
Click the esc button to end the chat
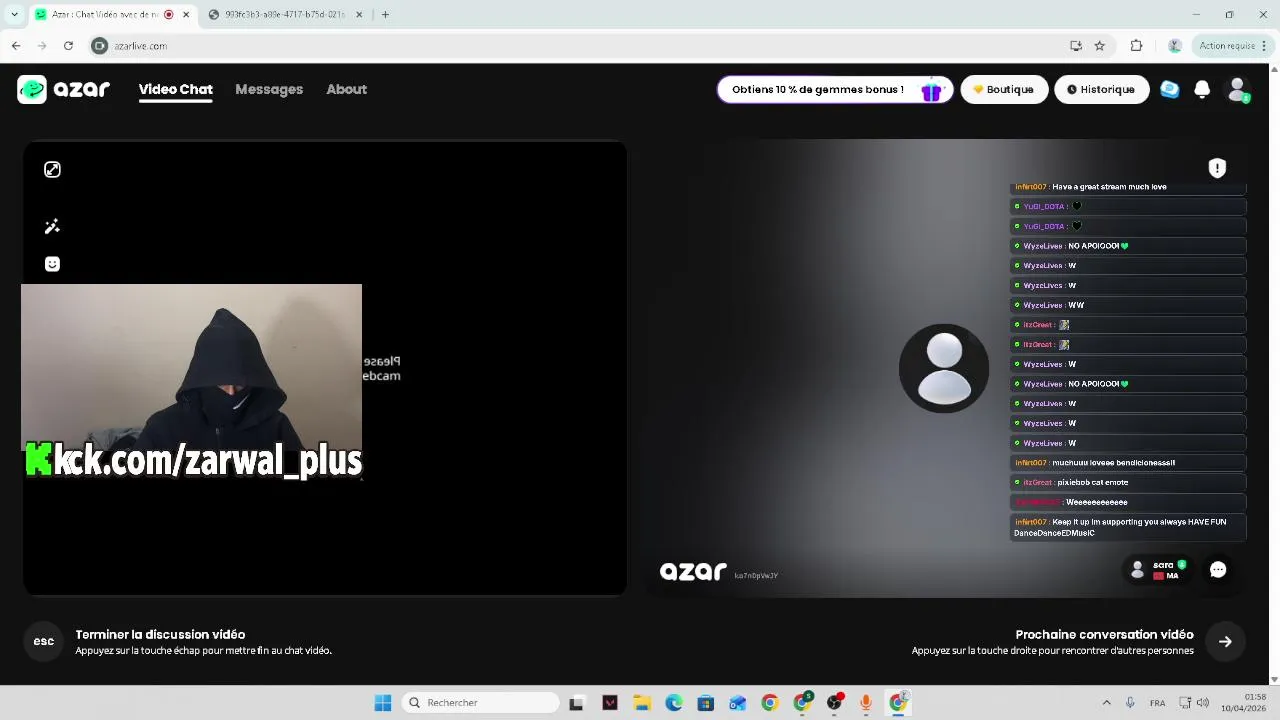(44, 641)
